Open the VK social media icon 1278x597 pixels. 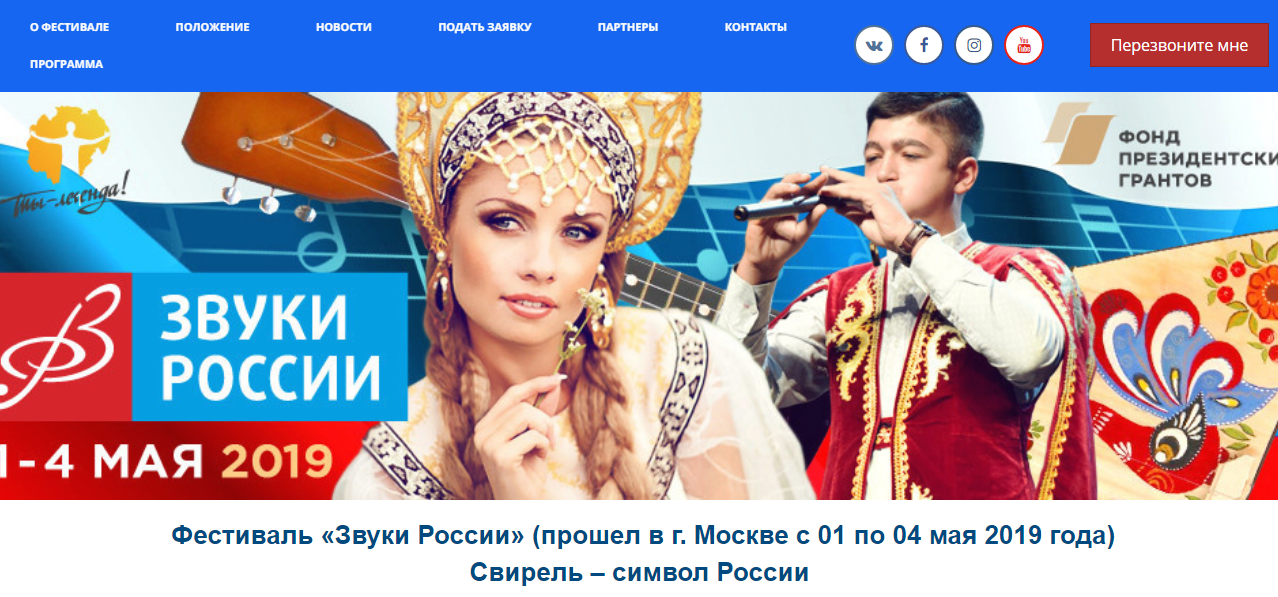874,45
